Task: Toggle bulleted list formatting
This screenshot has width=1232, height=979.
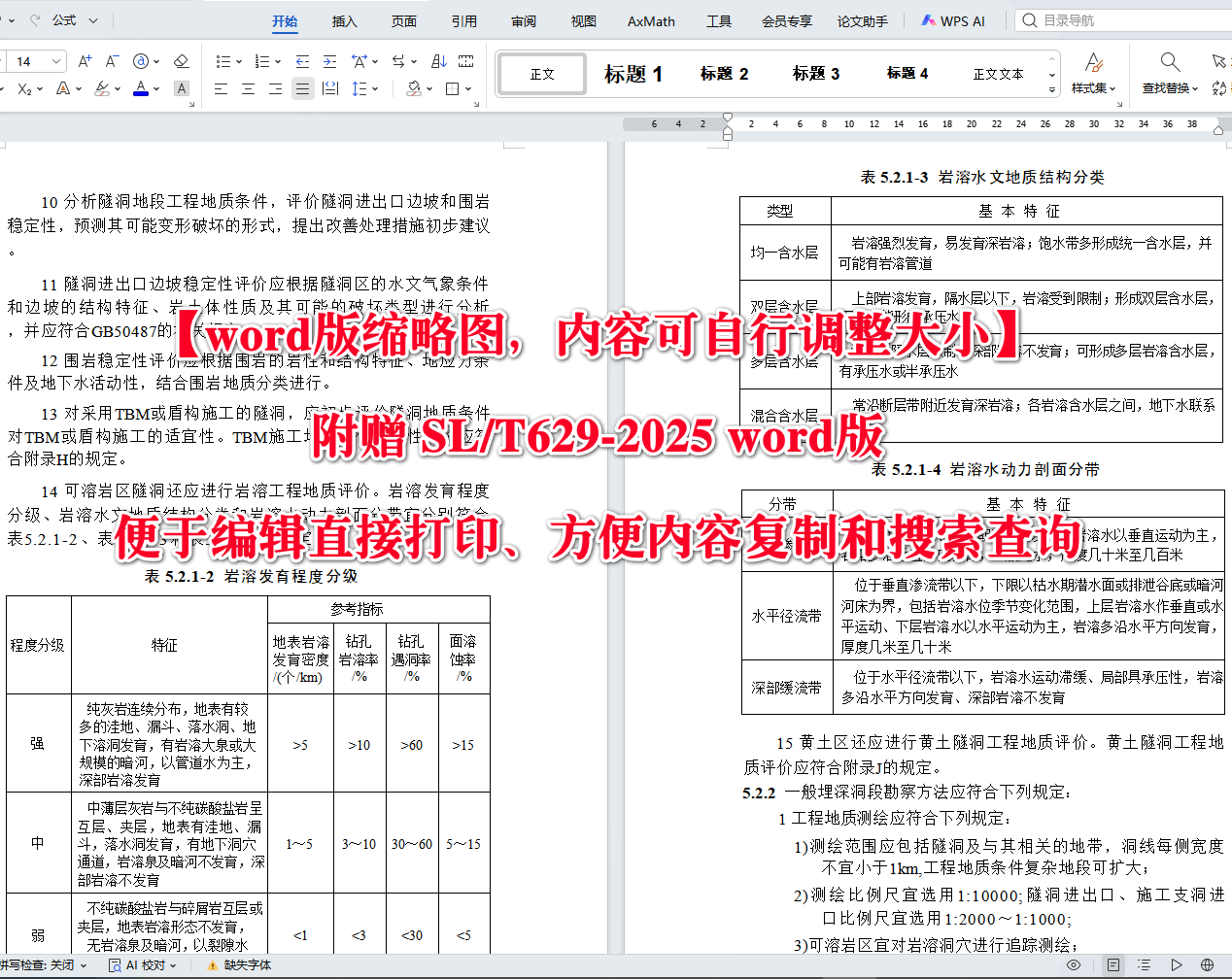Action: [x=224, y=60]
